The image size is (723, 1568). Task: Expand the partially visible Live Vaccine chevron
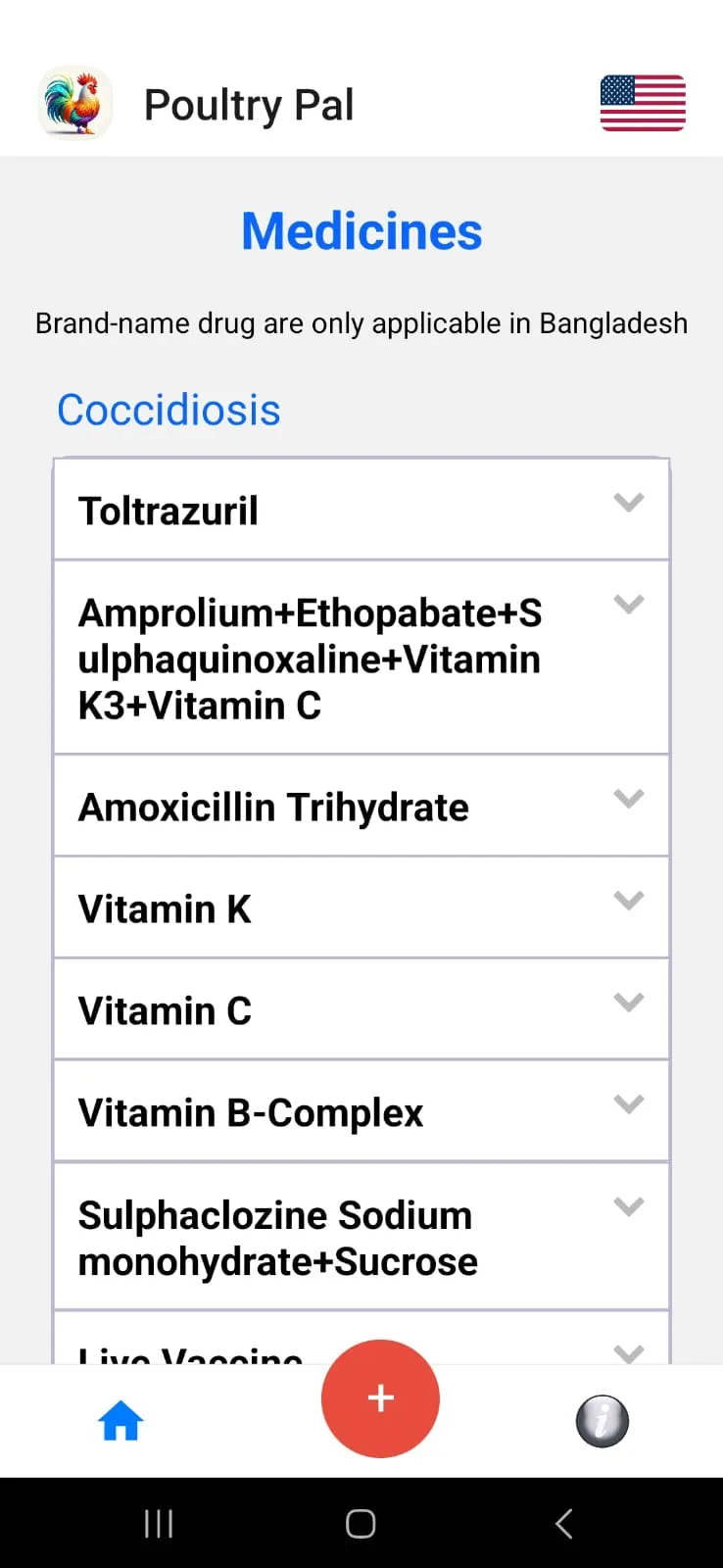[x=628, y=1353]
